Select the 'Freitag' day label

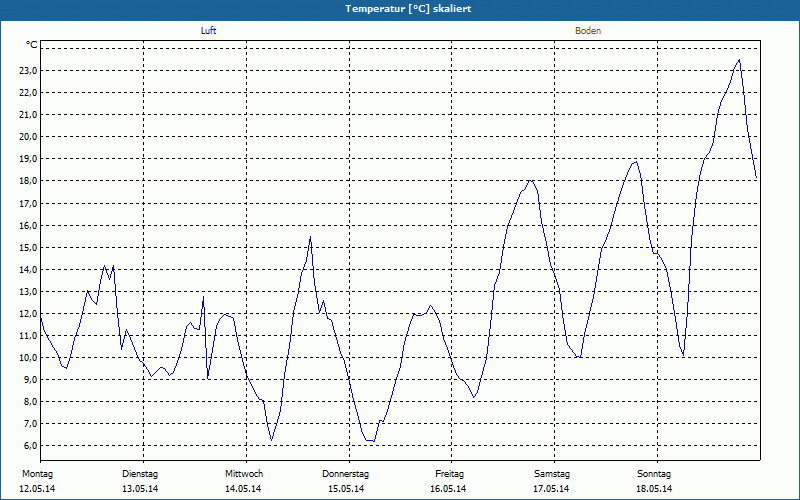(449, 474)
